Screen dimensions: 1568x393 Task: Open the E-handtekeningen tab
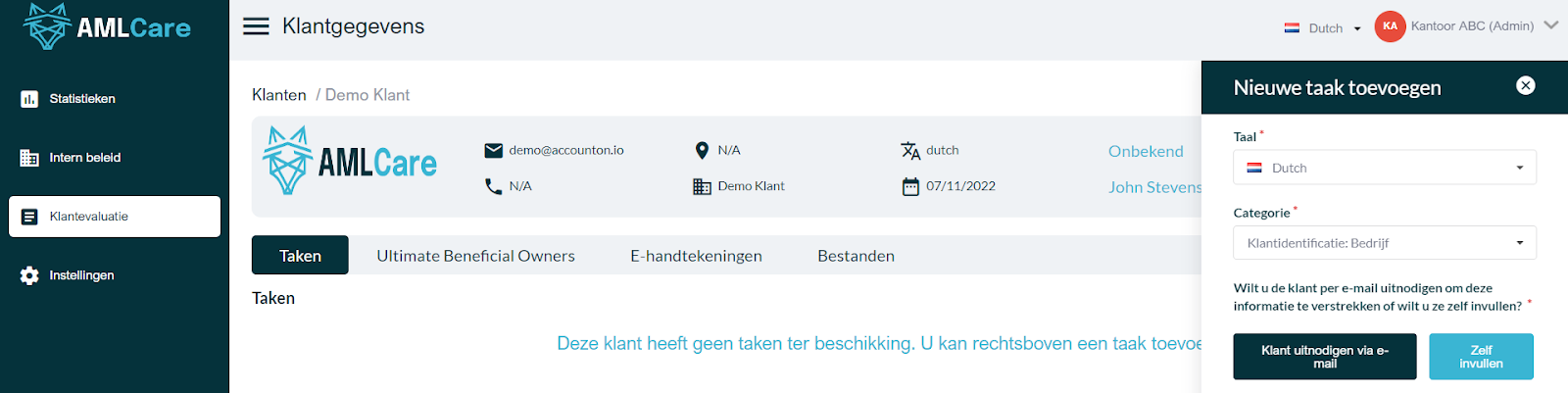[x=696, y=256]
